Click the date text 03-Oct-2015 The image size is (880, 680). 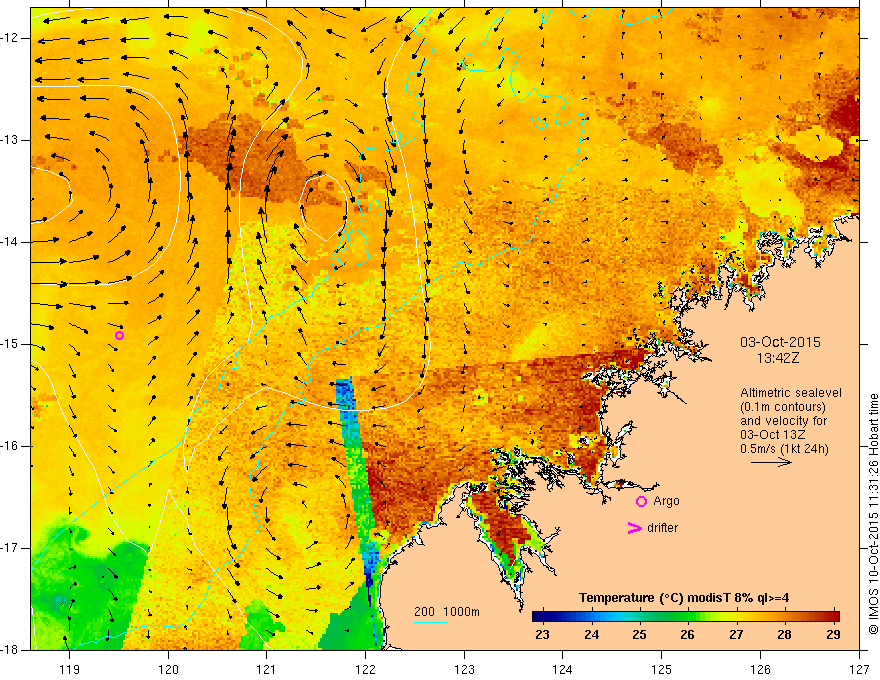(x=780, y=342)
